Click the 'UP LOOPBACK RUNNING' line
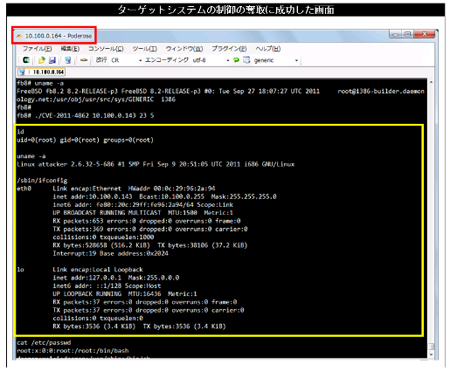 coord(125,294)
